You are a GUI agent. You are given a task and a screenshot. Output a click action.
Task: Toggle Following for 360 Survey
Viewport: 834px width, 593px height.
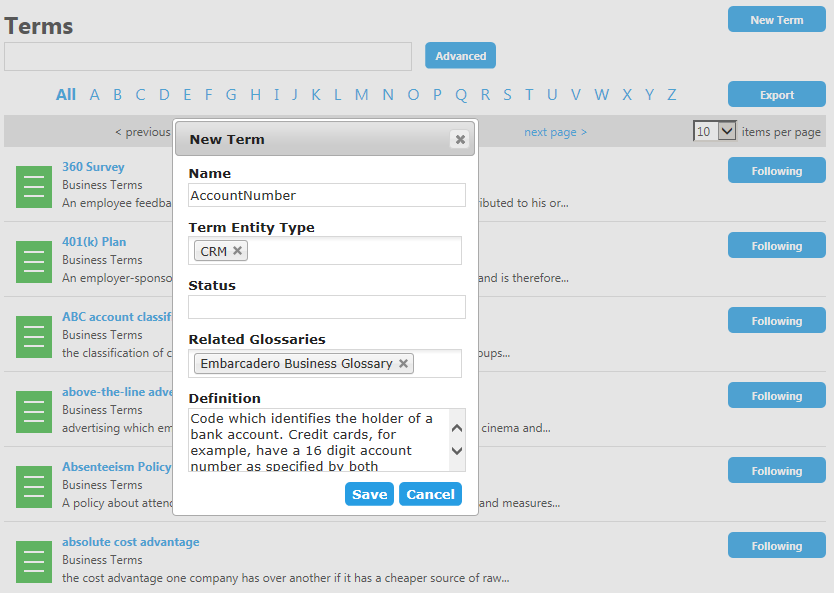click(x=777, y=171)
